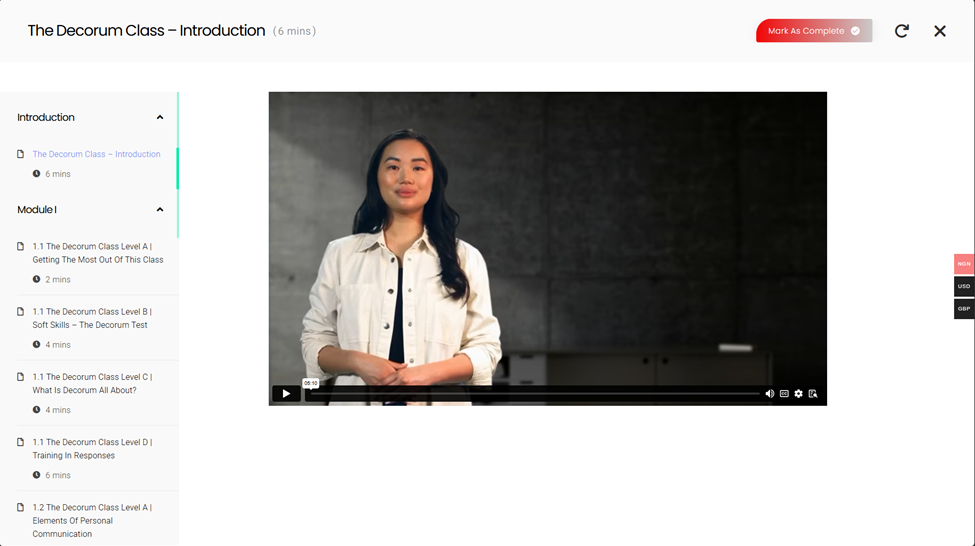The height and width of the screenshot is (546, 975).
Task: Open The Decorum Class – Introduction lesson
Action: [96, 154]
